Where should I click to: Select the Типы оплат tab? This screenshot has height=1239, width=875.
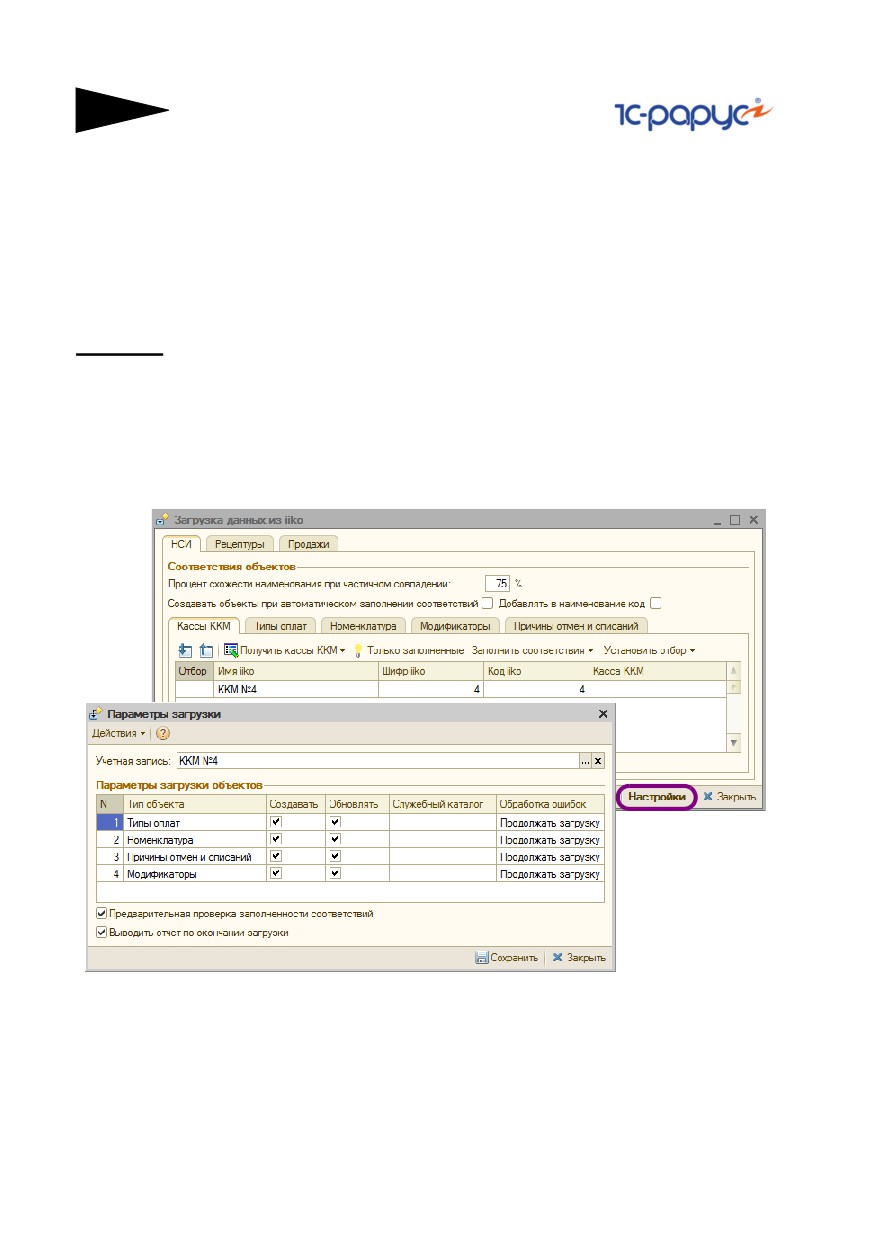pyautogui.click(x=280, y=625)
